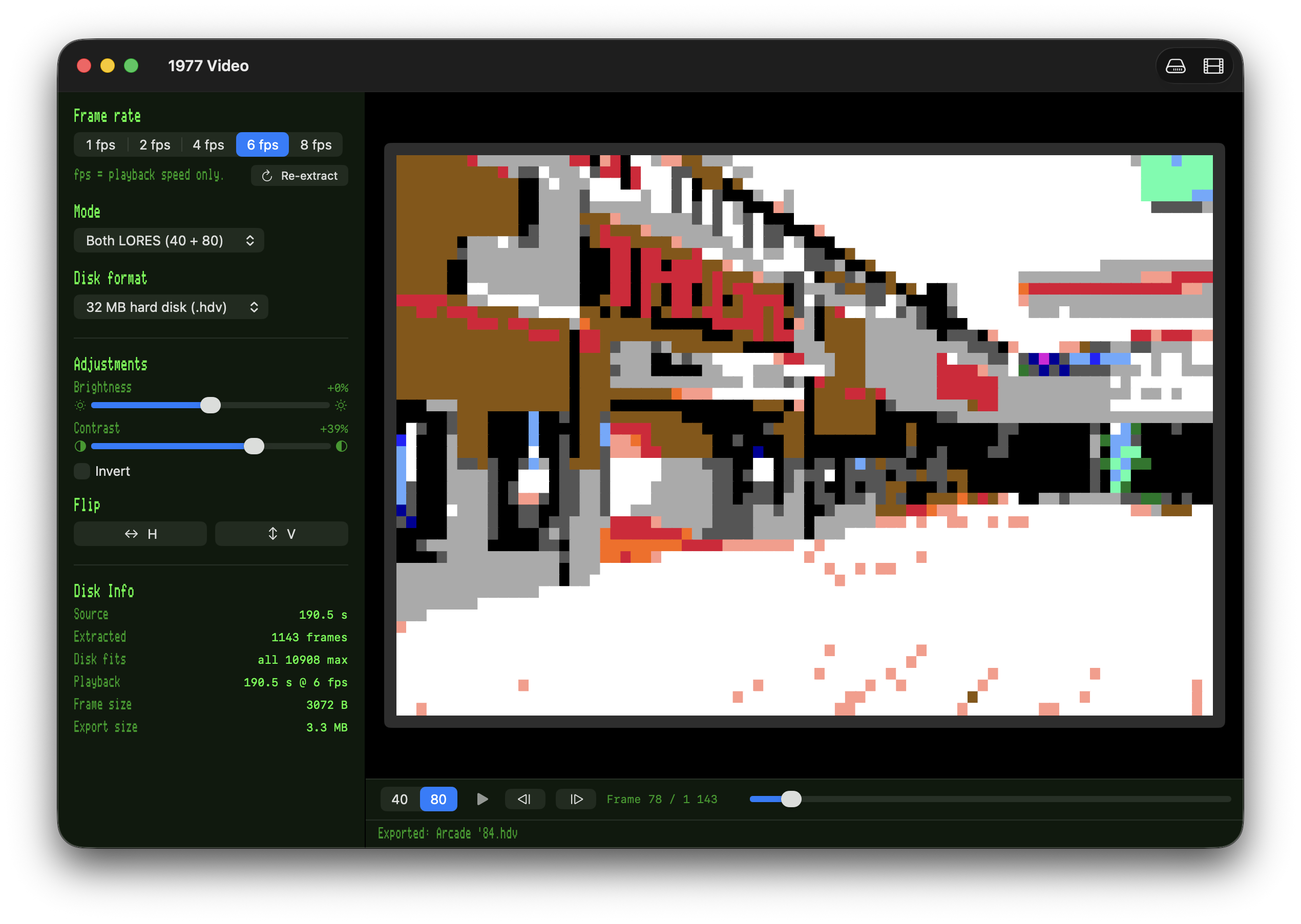Screen dimensions: 1301x924
Task: Open the Disk format dropdown
Action: (171, 307)
